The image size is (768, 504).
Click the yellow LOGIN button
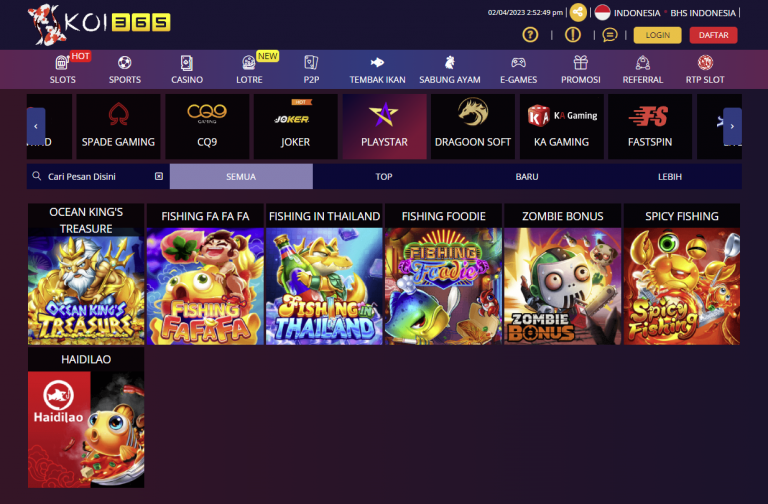pos(657,35)
